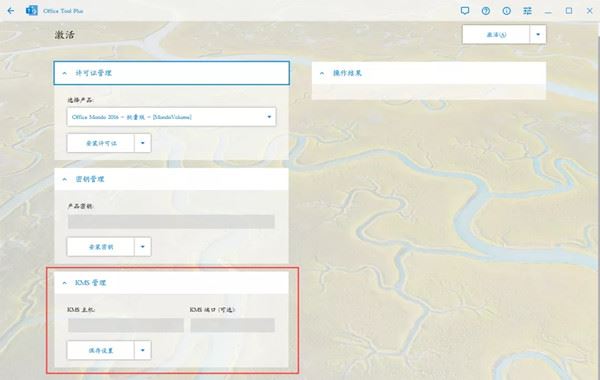600x380 pixels.
Task: Open the dropdown arrow beside 安装许可证
Action: point(143,143)
